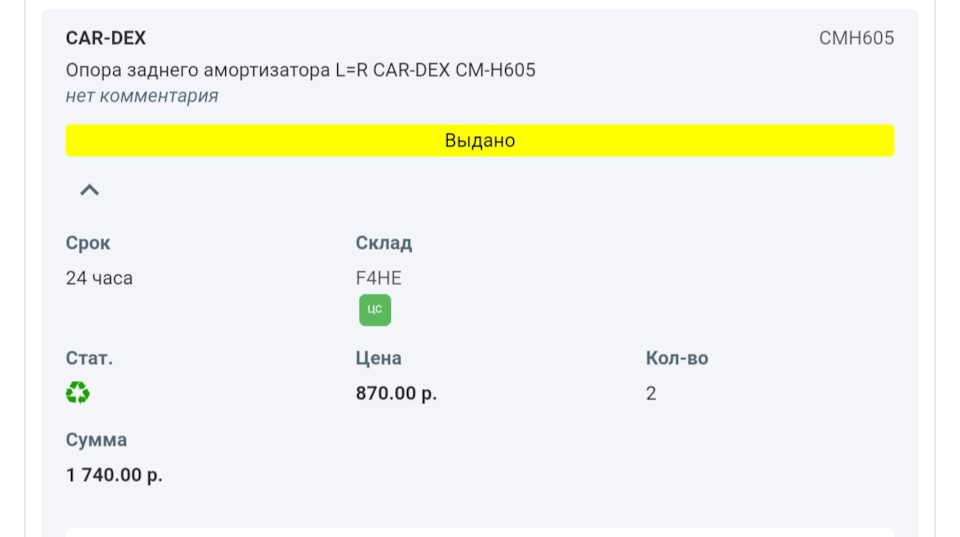Click the Срок label
Image resolution: width=960 pixels, height=537 pixels.
coord(88,243)
